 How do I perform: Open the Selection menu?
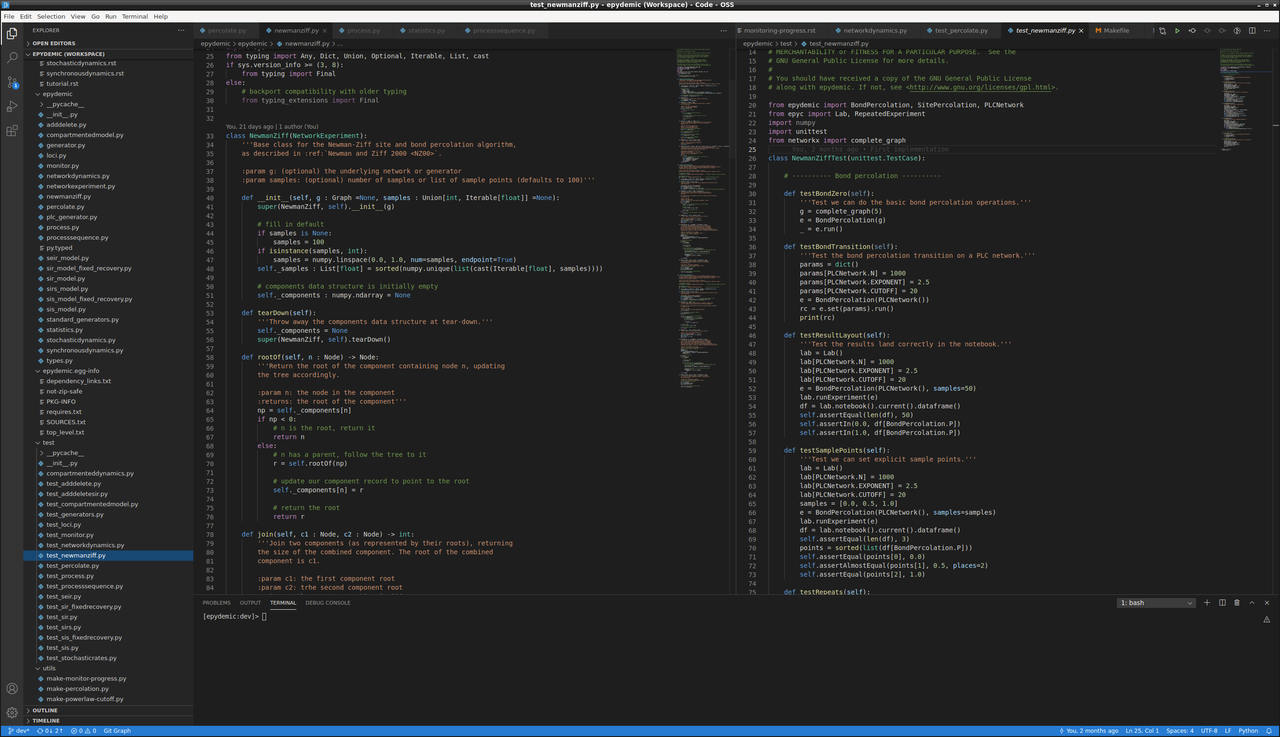click(x=51, y=17)
